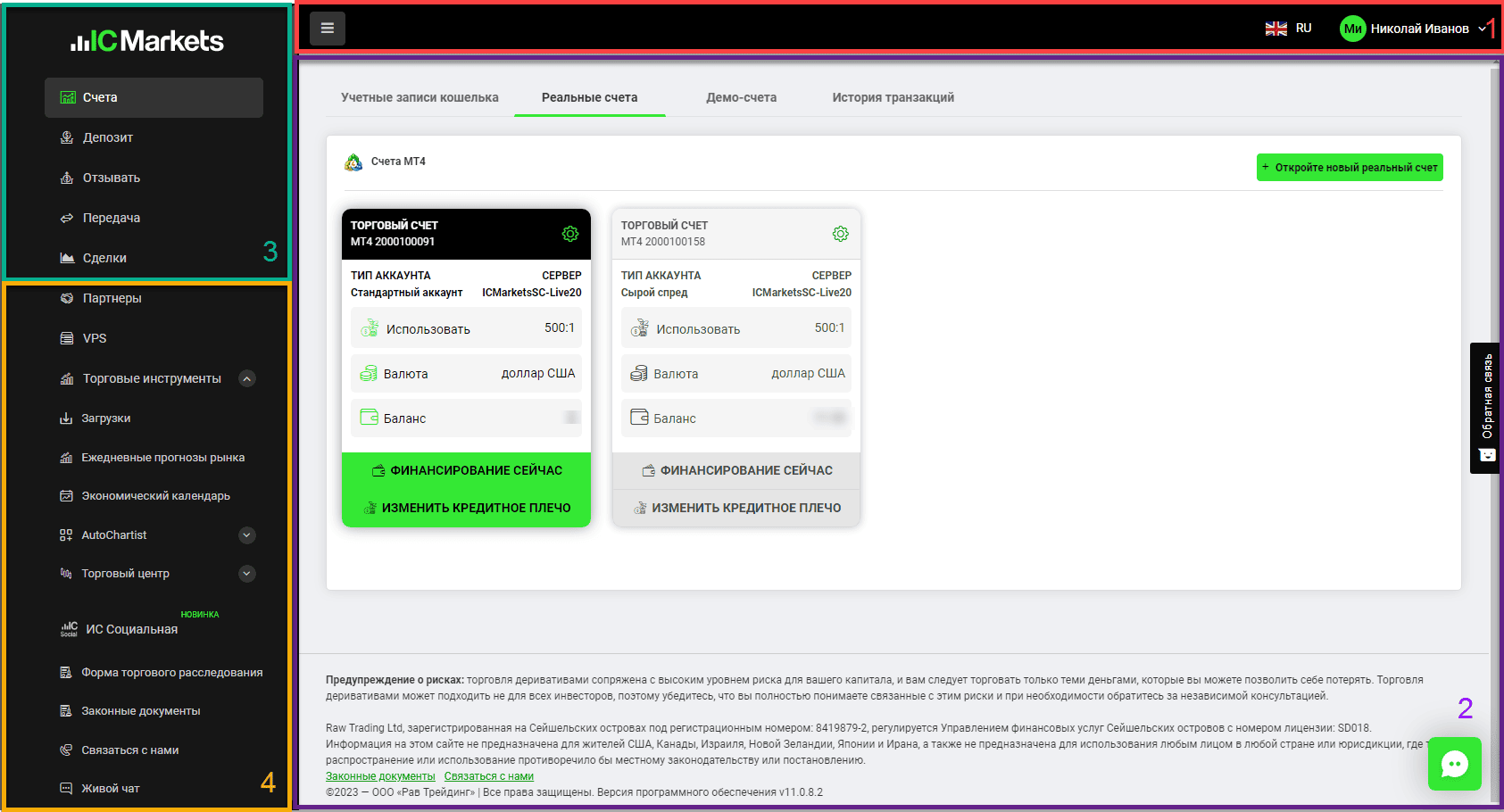Switch to История транзакций tab
This screenshot has width=1504, height=812.
(x=893, y=97)
